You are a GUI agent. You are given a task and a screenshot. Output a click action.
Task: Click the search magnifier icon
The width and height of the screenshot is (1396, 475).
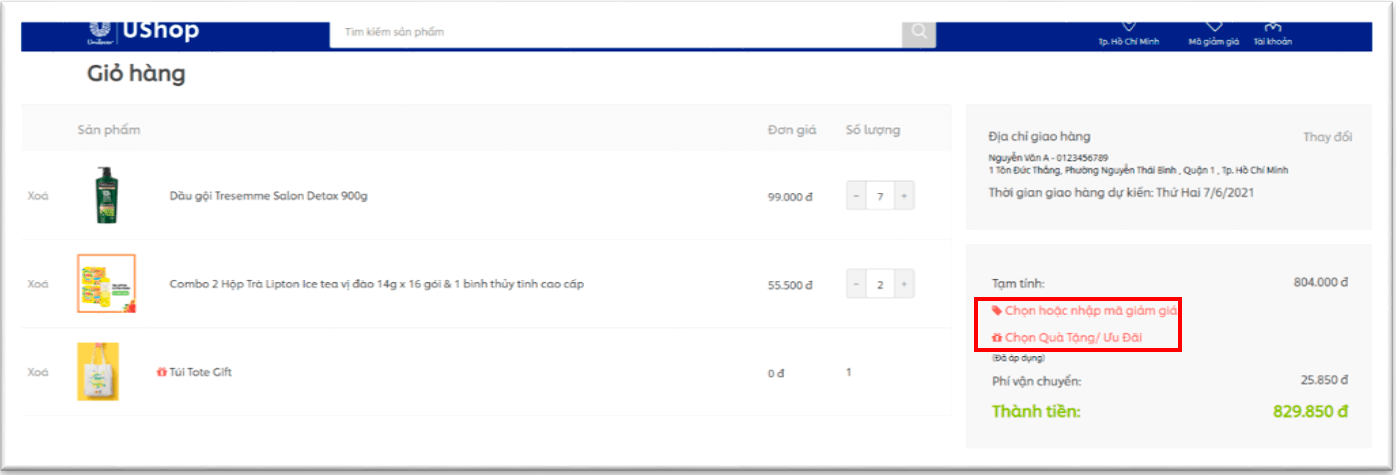[x=918, y=32]
